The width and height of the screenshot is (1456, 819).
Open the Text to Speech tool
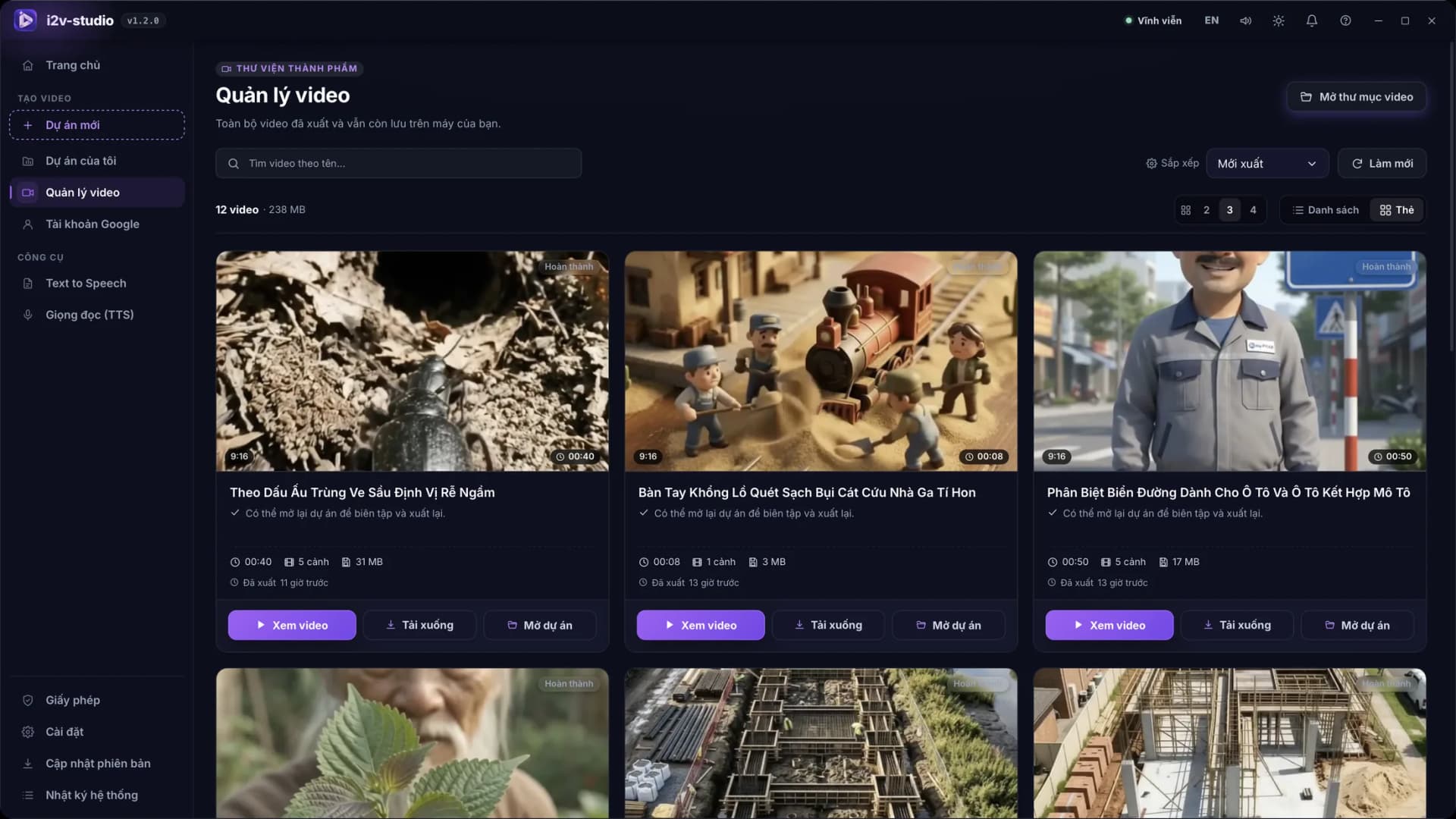pos(97,284)
